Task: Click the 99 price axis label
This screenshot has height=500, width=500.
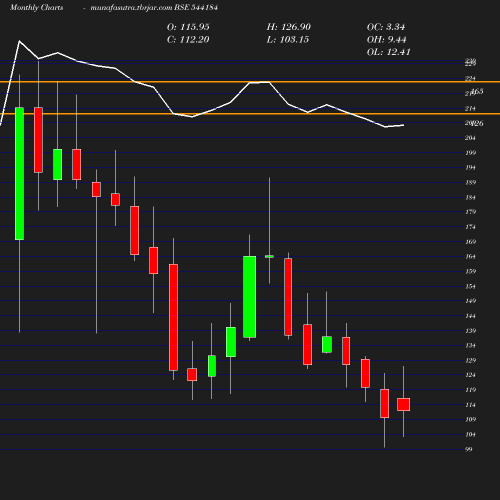Action: [469, 449]
